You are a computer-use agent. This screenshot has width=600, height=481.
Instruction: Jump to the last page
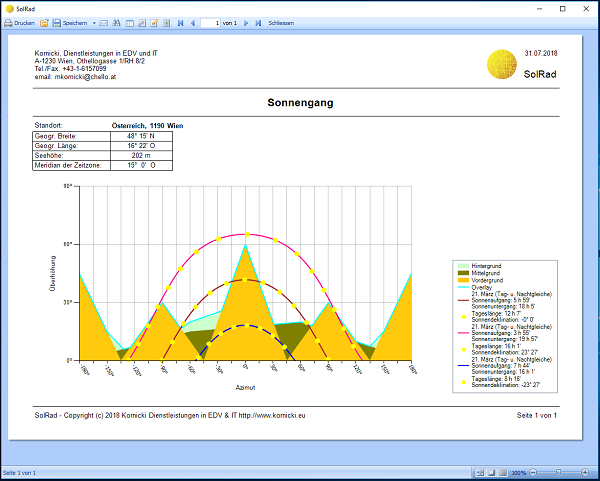click(258, 22)
